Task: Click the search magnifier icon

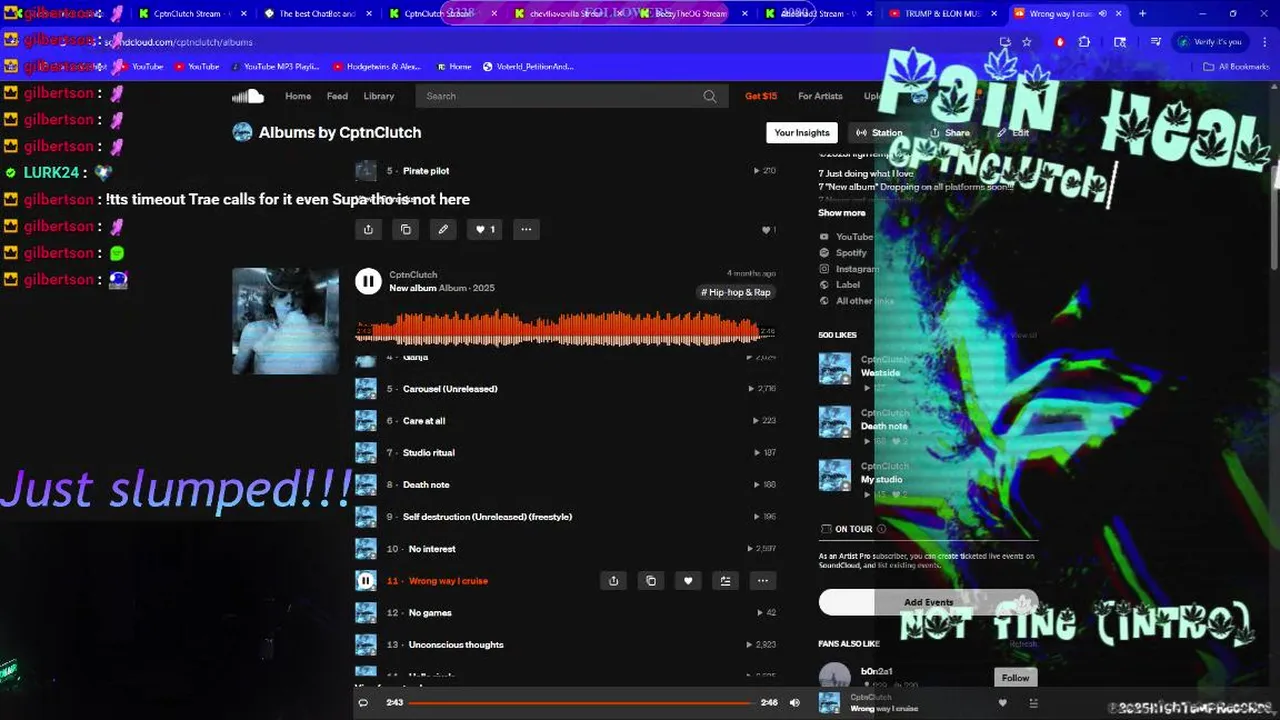Action: [x=709, y=96]
